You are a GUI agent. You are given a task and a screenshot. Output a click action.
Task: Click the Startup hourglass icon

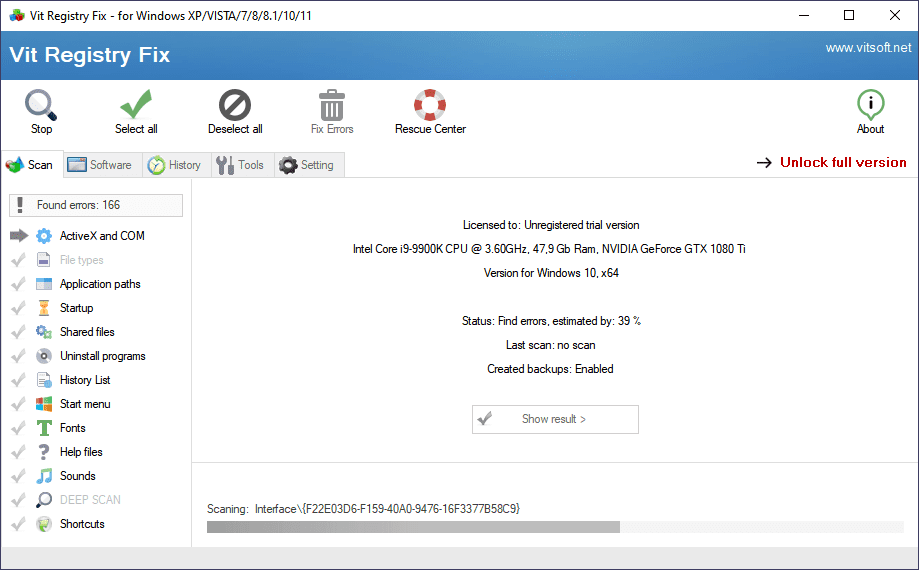tap(44, 308)
